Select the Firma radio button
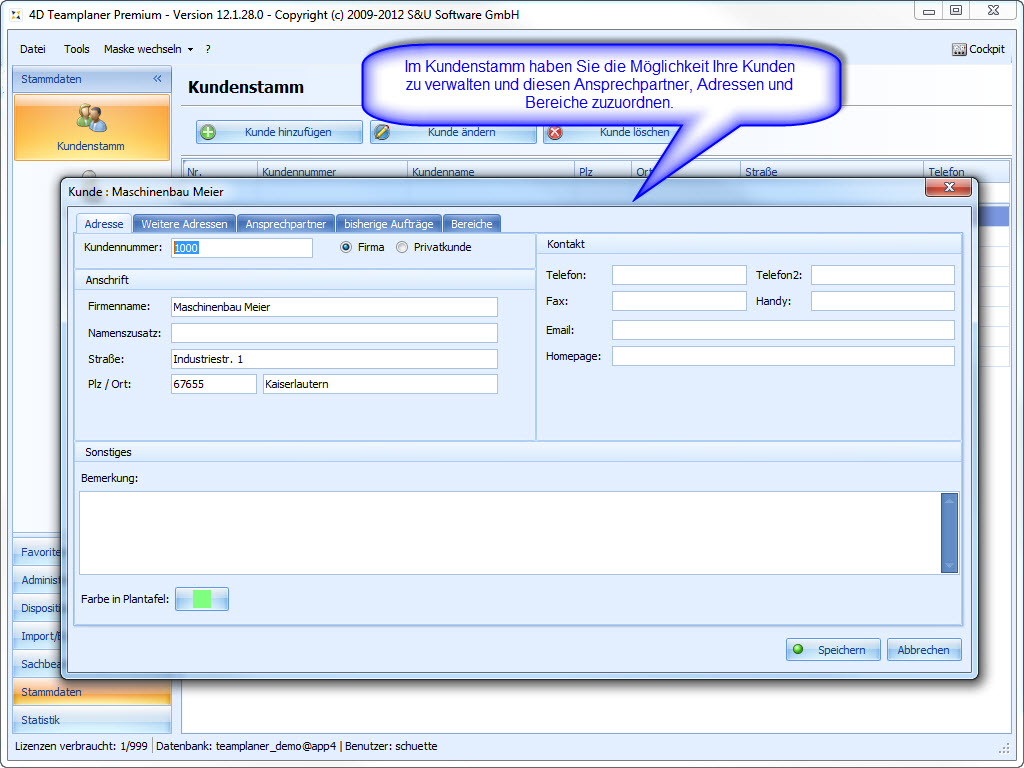This screenshot has width=1024, height=768. coord(347,247)
